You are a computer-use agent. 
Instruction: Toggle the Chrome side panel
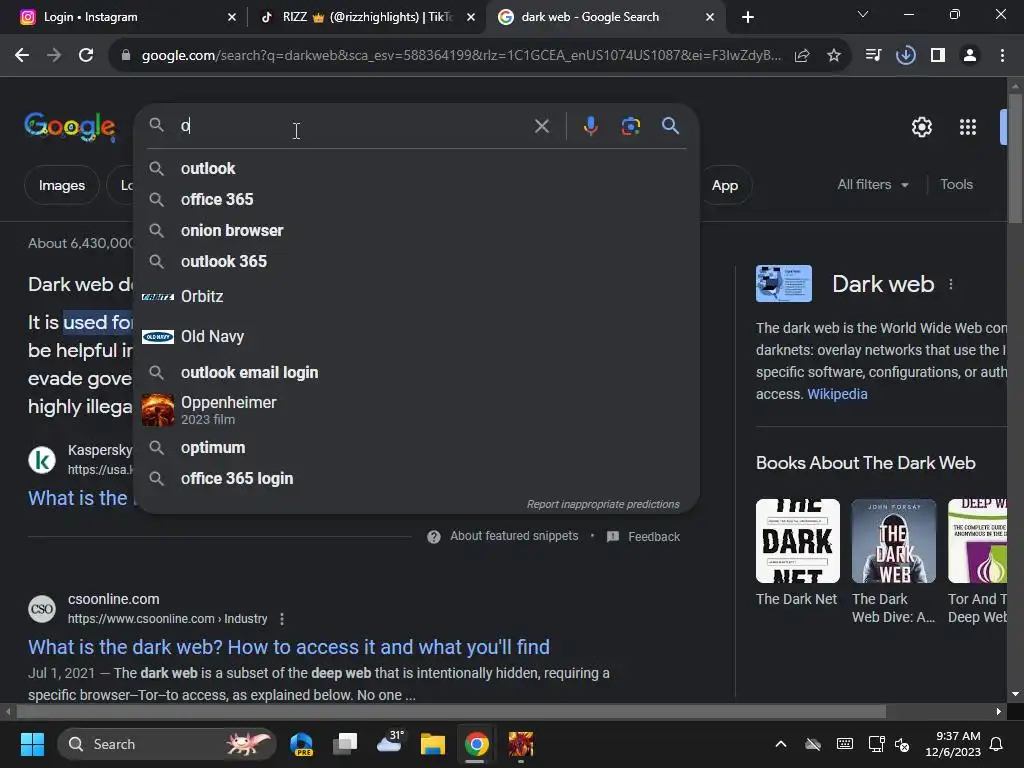(938, 56)
